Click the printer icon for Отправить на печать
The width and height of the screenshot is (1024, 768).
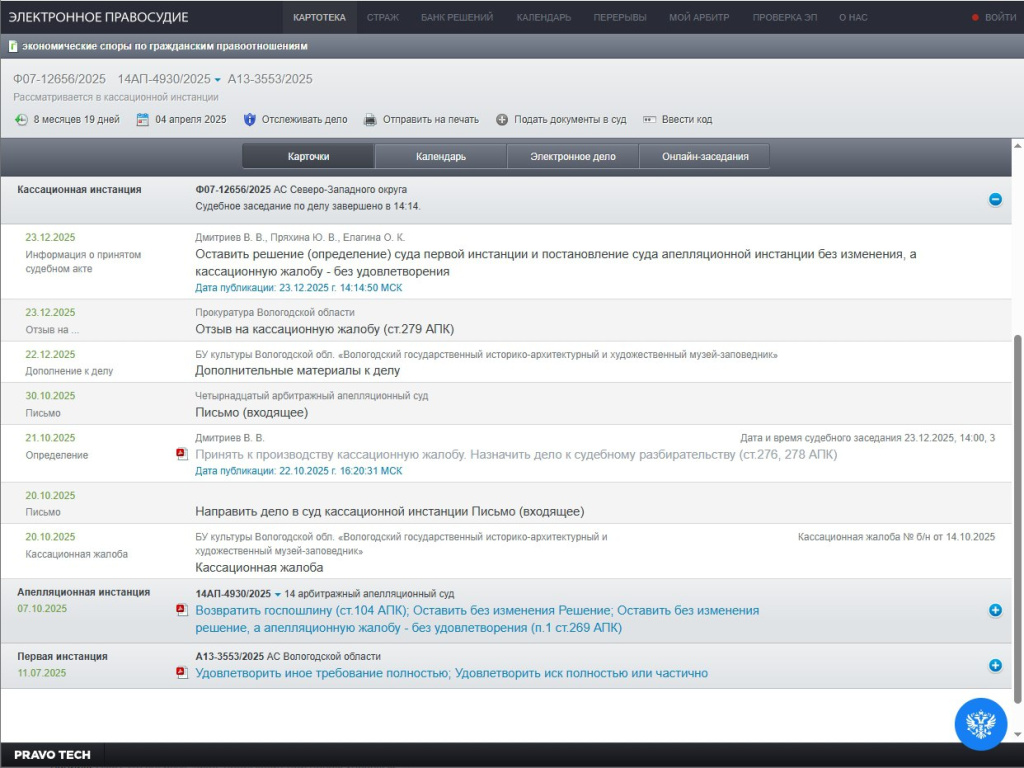[370, 120]
